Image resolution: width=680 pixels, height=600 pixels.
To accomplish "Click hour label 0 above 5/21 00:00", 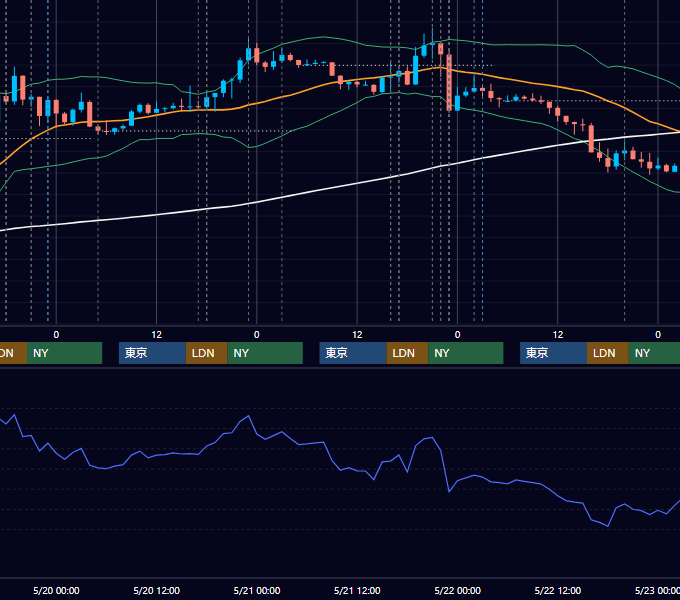I will [257, 335].
